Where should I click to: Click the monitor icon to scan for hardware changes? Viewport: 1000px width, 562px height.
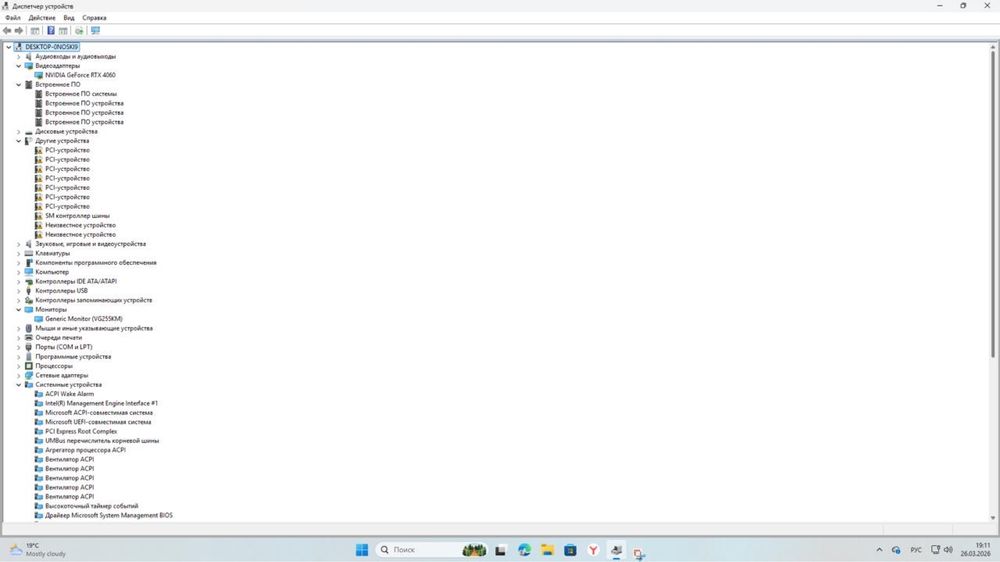coord(95,31)
